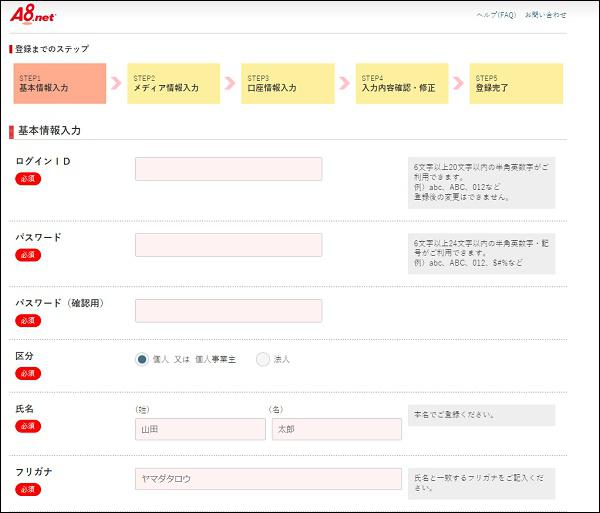The width and height of the screenshot is (600, 513).
Task: Focus the 名 field showing 太郎
Action: [337, 429]
